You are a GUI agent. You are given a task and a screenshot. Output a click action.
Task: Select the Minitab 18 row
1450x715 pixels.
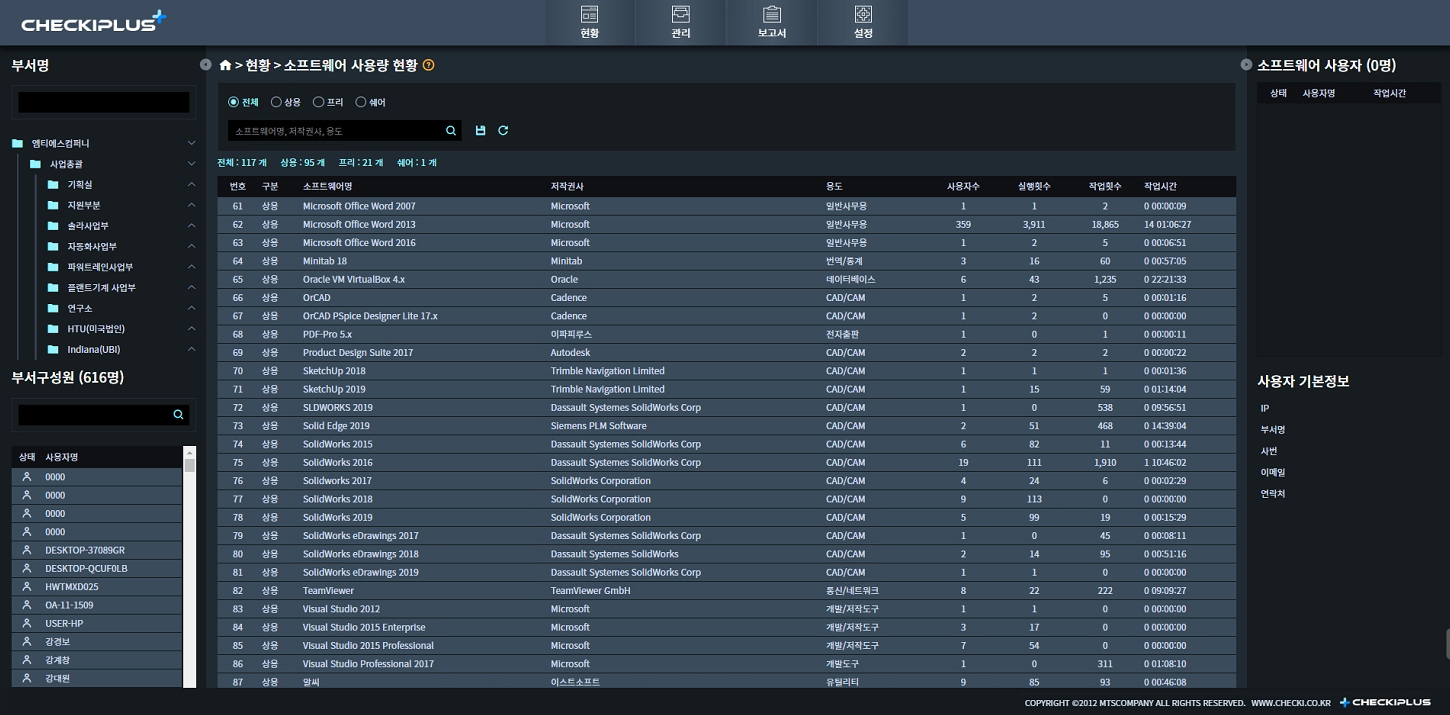[x=727, y=261]
